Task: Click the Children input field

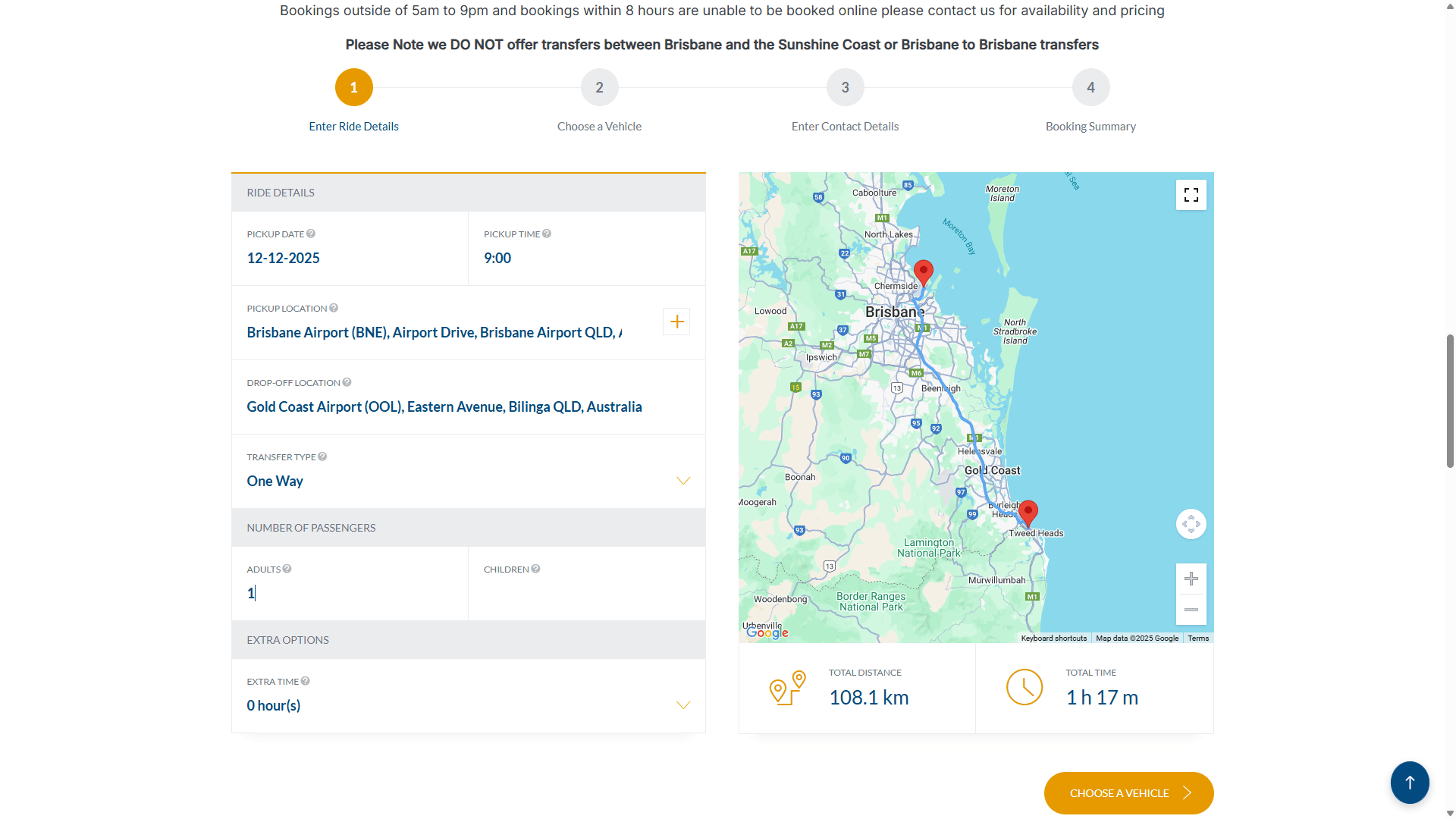Action: (585, 593)
